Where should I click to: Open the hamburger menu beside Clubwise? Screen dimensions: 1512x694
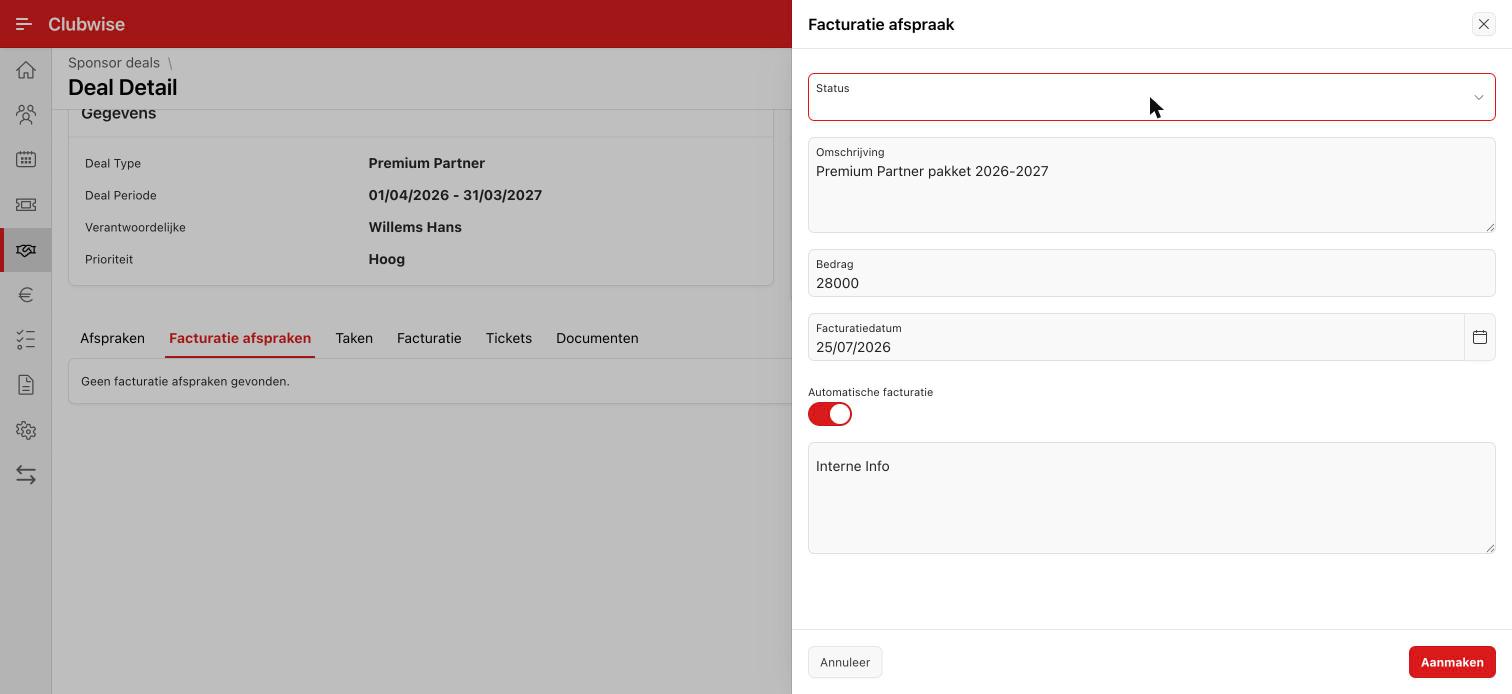coord(24,24)
